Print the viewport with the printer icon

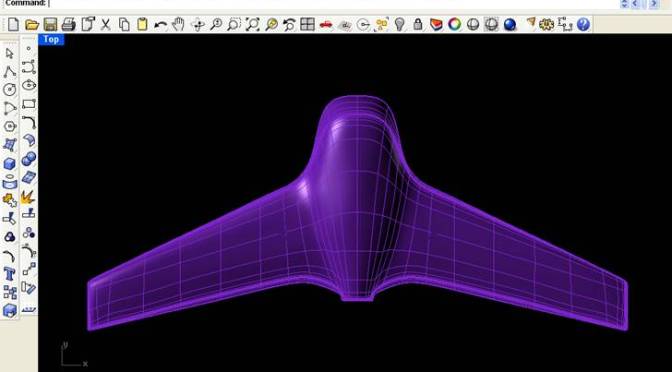(69, 24)
